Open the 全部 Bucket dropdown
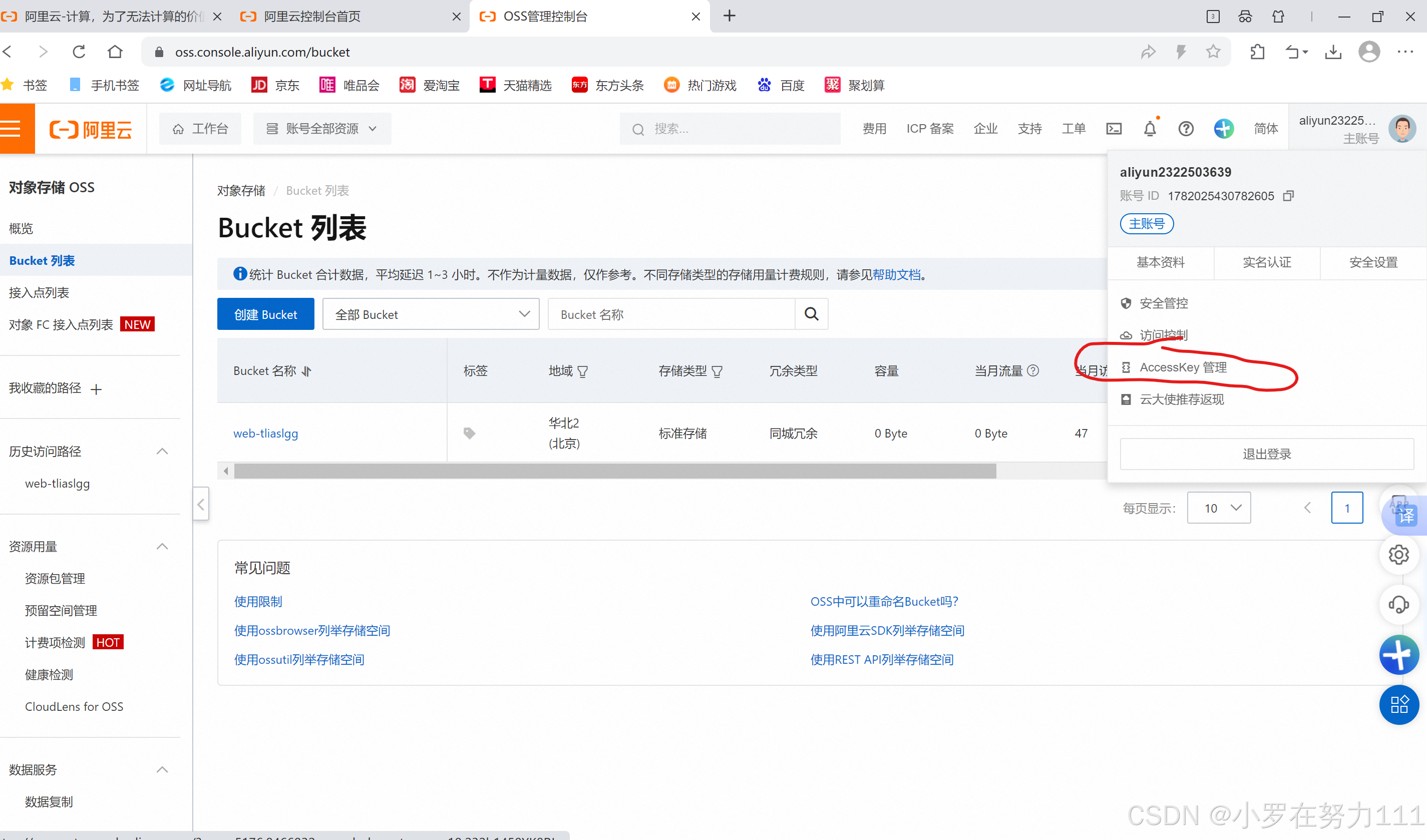This screenshot has width=1427, height=840. [431, 314]
